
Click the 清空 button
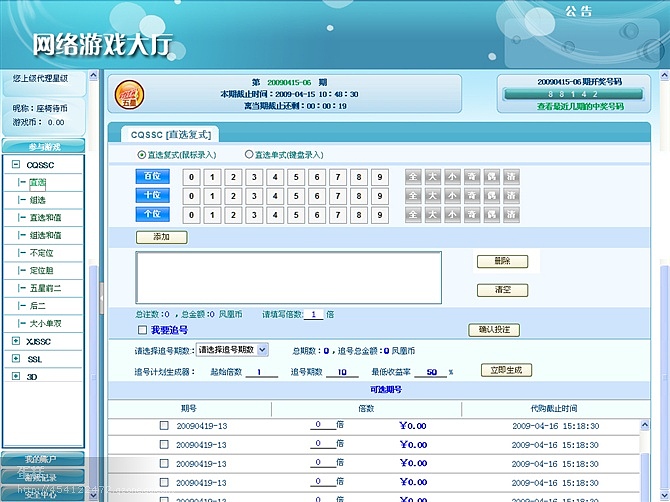(x=502, y=290)
